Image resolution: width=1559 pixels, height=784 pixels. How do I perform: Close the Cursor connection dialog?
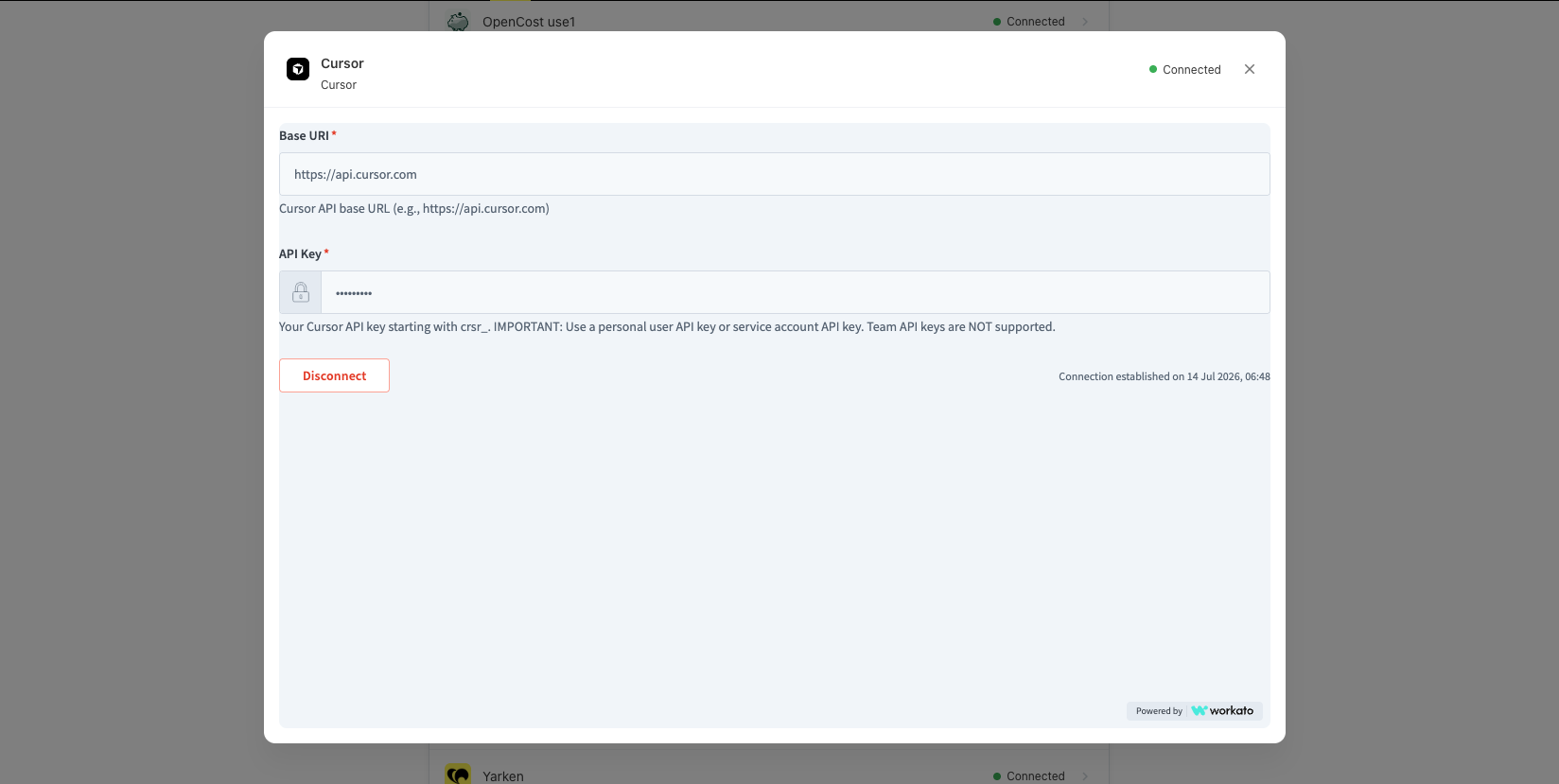[x=1250, y=69]
